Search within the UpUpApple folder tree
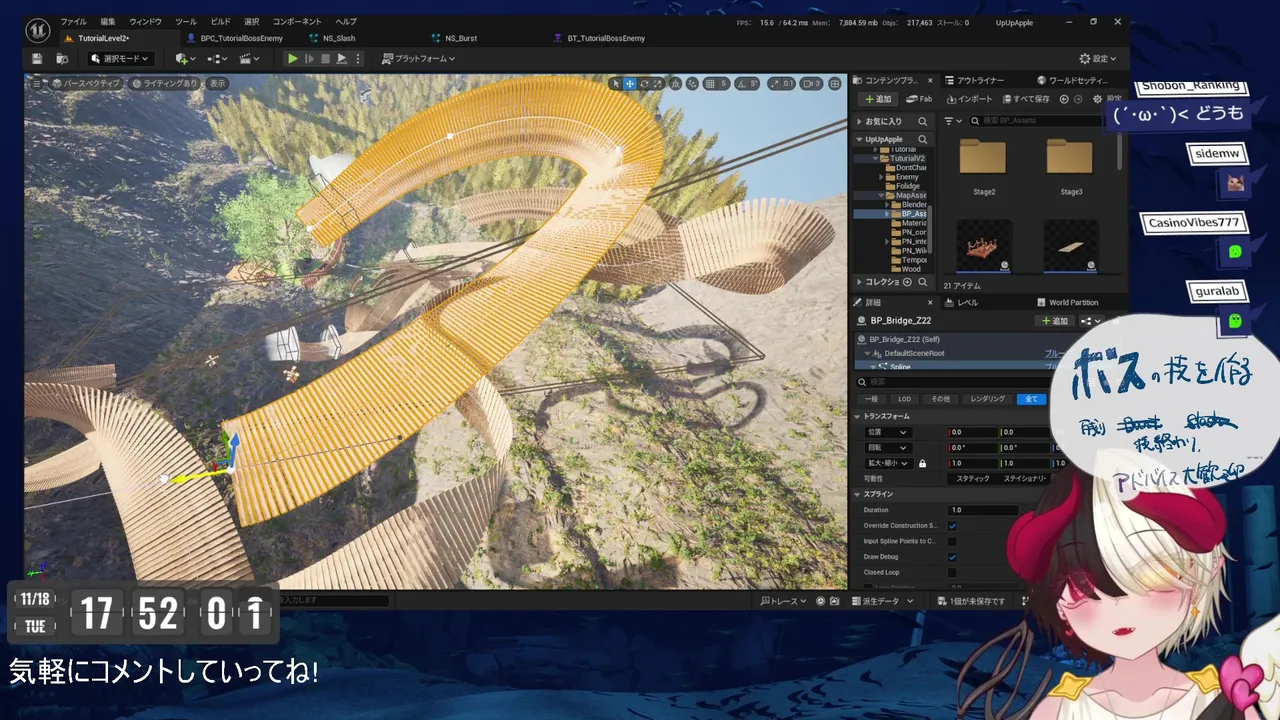The image size is (1280, 720). [922, 139]
